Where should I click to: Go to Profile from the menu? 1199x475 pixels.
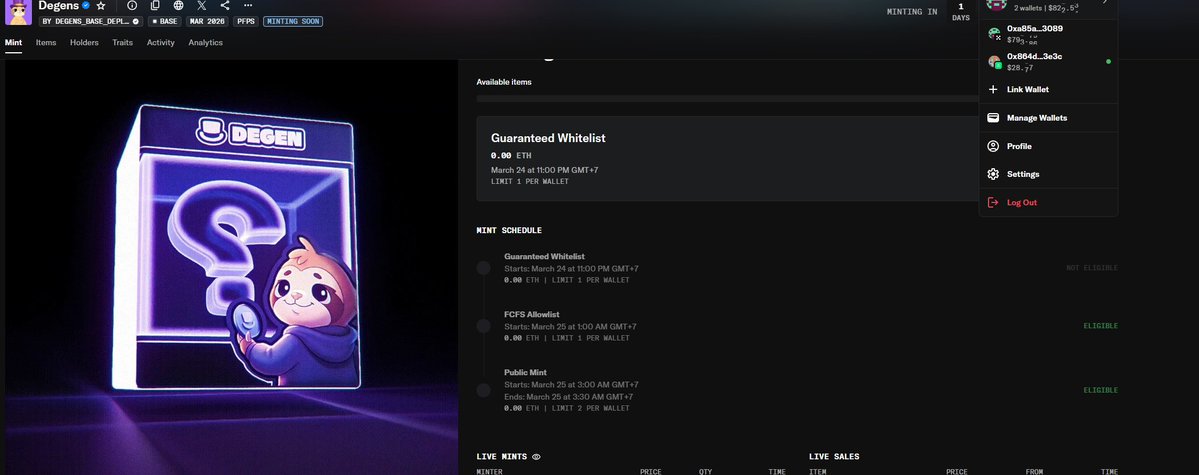[1048, 146]
